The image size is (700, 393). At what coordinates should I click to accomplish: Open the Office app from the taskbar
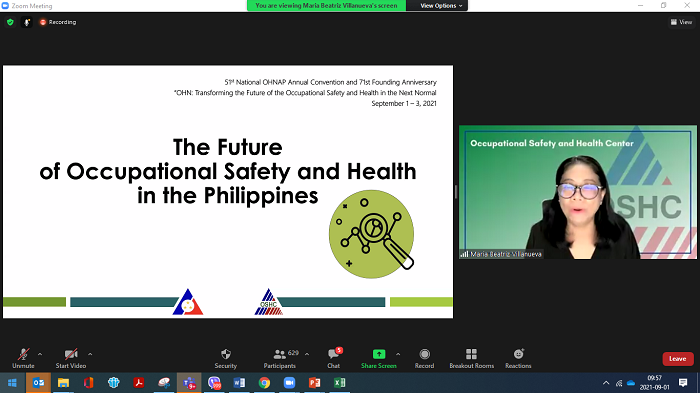click(88, 383)
